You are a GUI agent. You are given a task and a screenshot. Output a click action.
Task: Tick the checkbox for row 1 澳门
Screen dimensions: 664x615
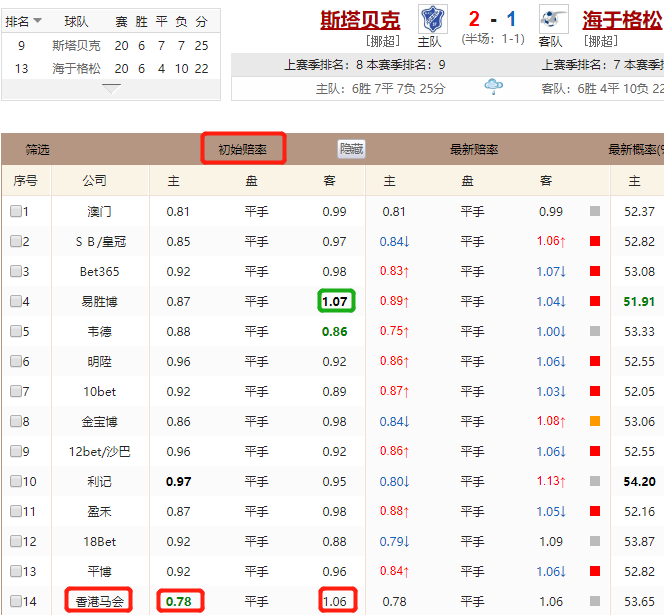pyautogui.click(x=16, y=211)
